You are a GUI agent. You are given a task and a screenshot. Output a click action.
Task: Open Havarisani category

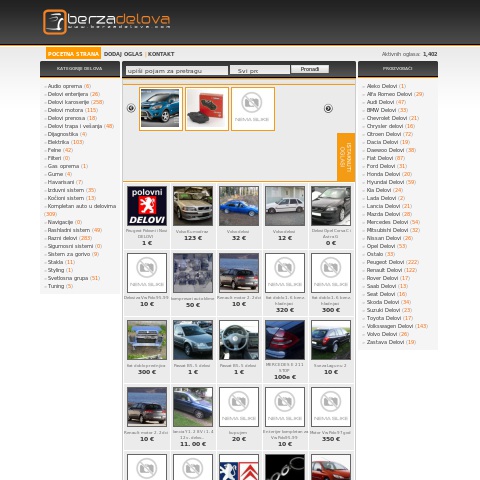tap(61, 182)
